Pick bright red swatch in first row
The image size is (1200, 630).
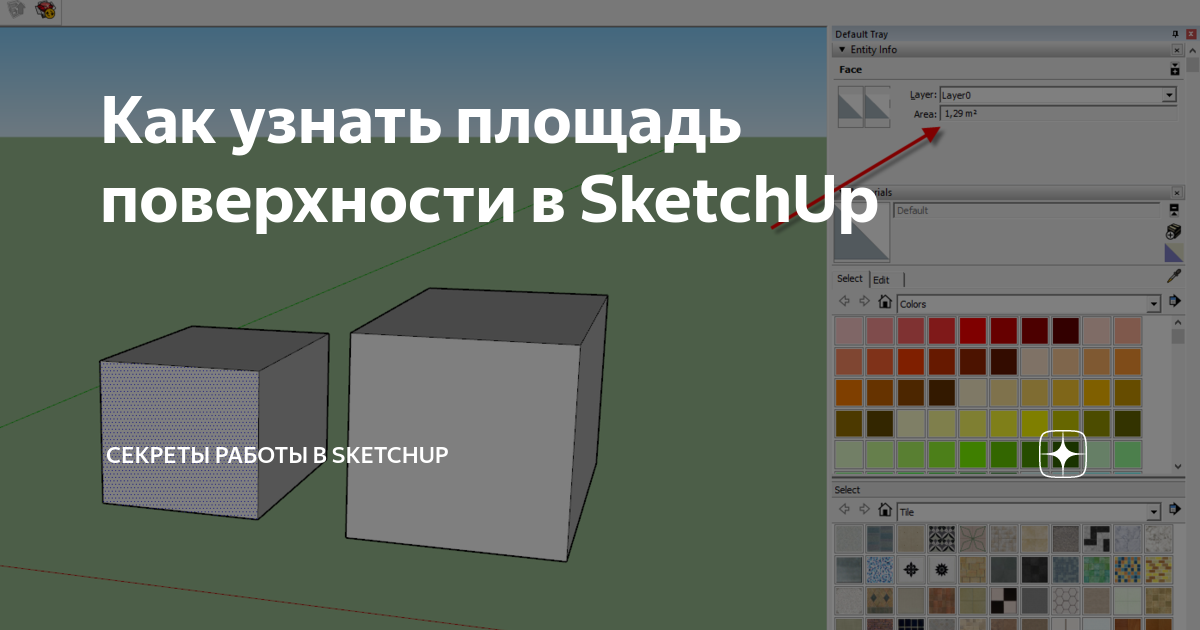(972, 330)
